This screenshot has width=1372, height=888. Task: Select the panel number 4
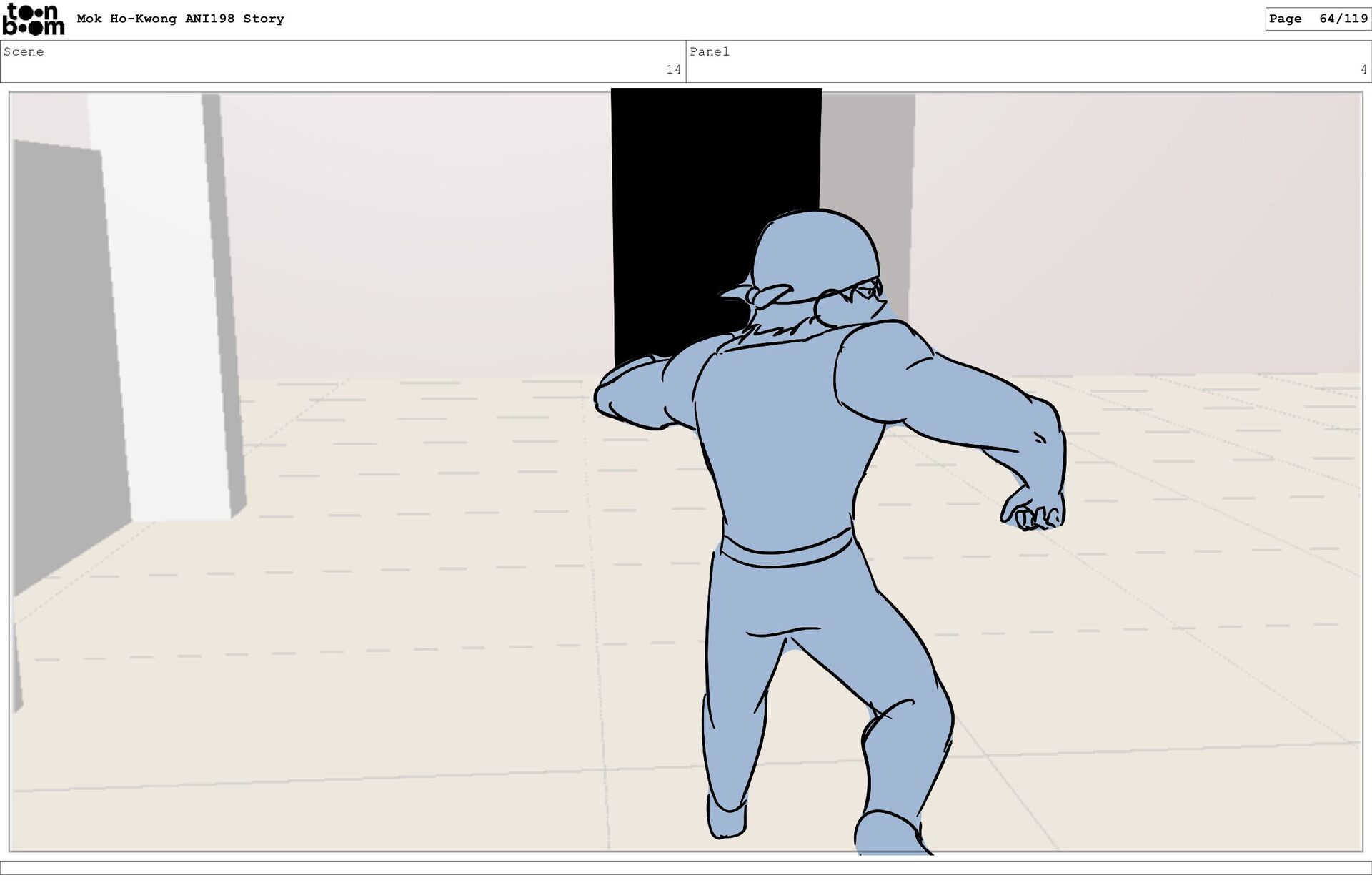pyautogui.click(x=1363, y=70)
